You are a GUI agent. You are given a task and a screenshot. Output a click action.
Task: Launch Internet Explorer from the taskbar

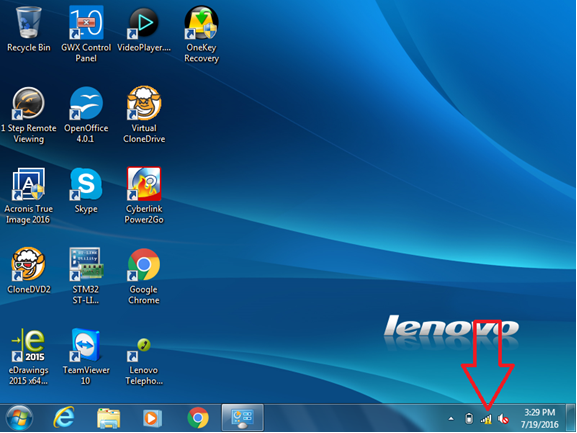64,418
